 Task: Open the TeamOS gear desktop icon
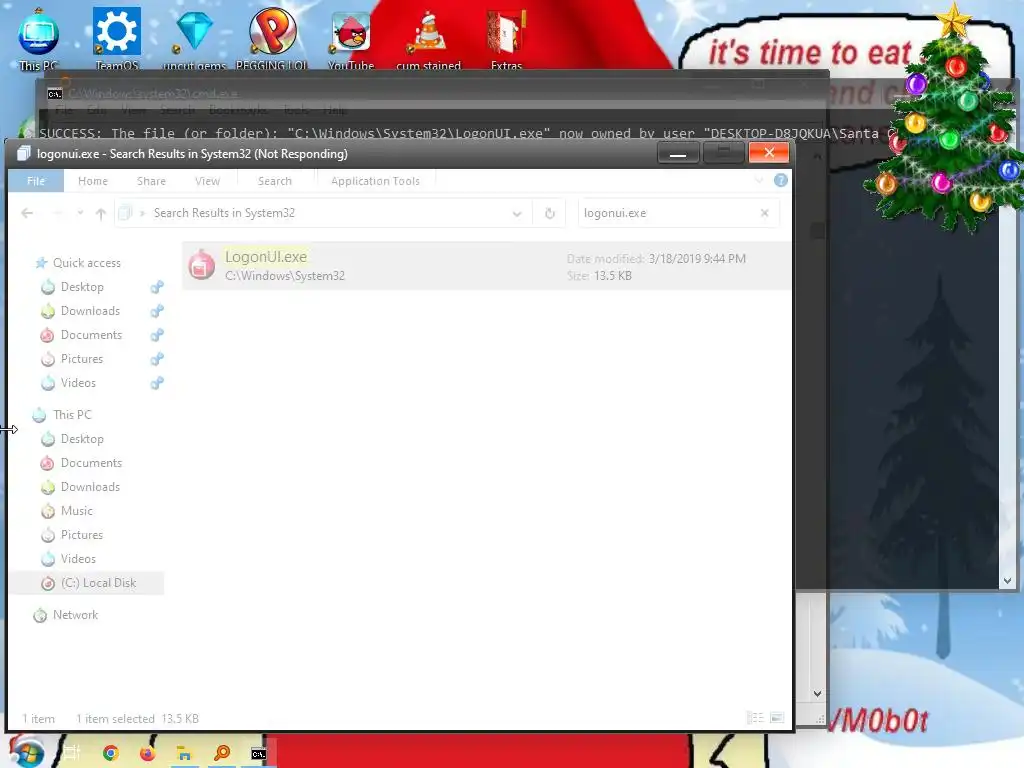pos(116,38)
